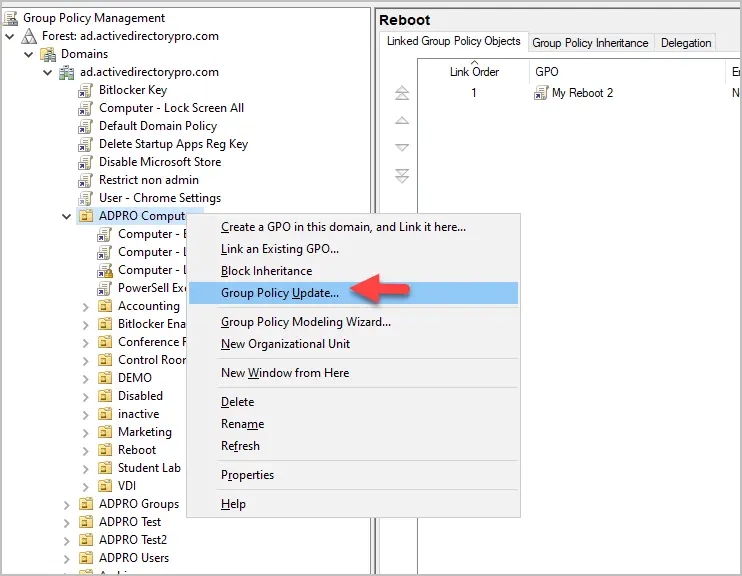742x576 pixels.
Task: Select the ADPRO Test tree item
Action: click(130, 522)
